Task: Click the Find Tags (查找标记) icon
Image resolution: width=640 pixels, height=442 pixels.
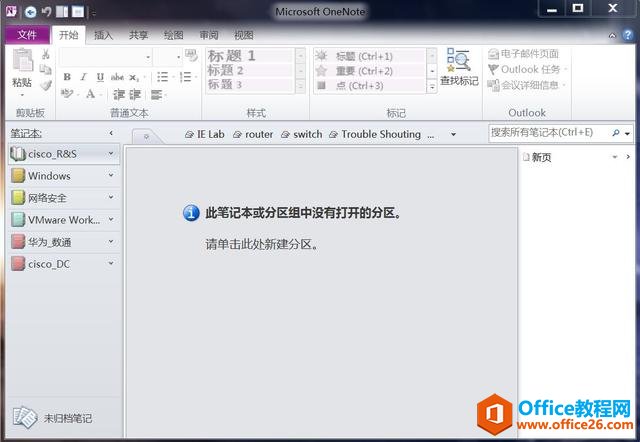Action: click(x=459, y=62)
